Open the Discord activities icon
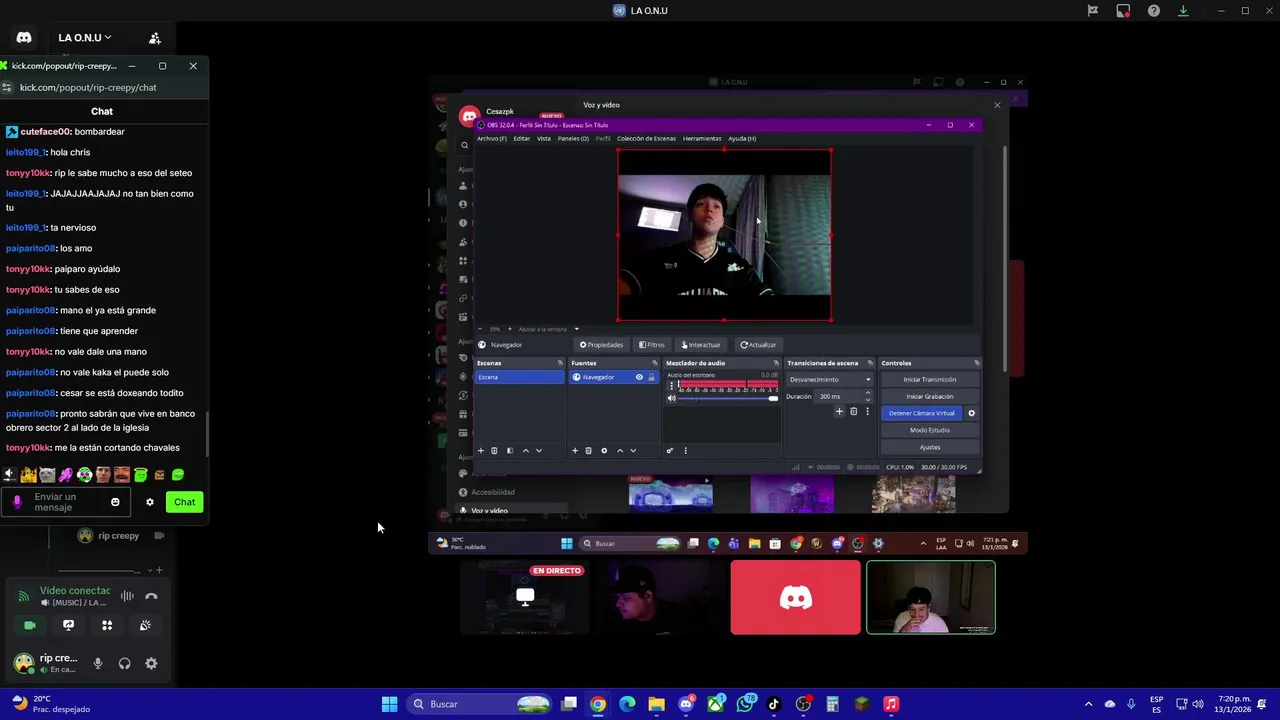This screenshot has height=720, width=1280. [x=107, y=625]
